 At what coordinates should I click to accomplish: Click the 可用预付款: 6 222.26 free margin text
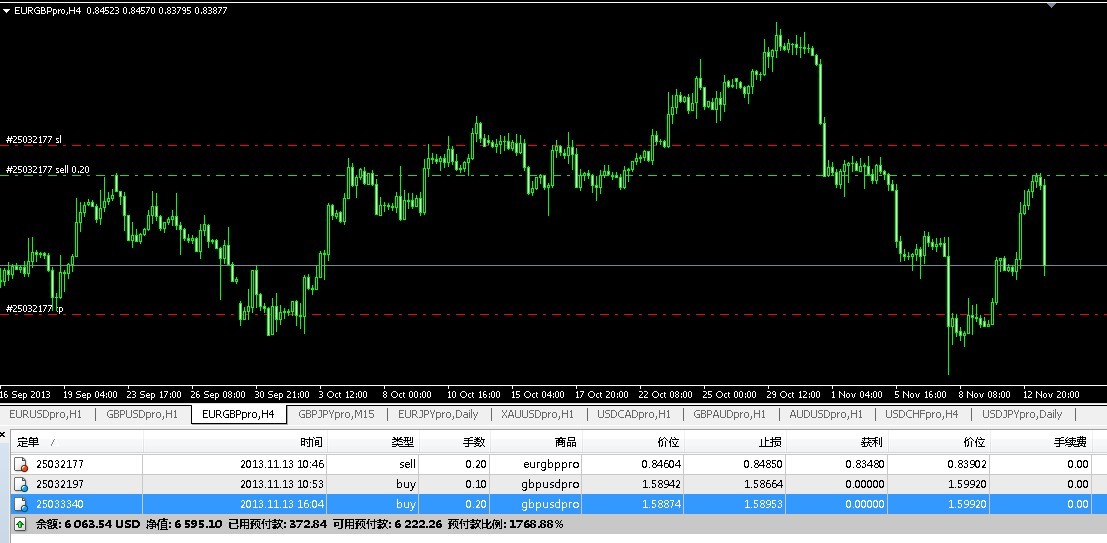[388, 524]
